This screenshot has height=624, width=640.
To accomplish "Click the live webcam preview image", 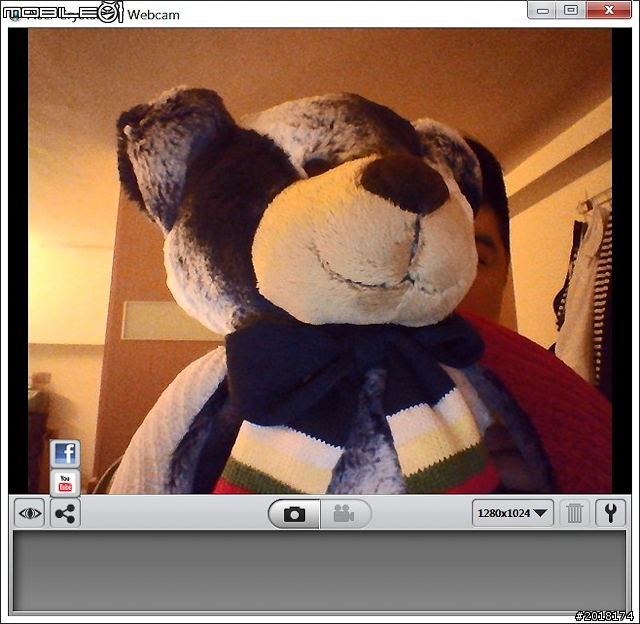I will click(320, 261).
